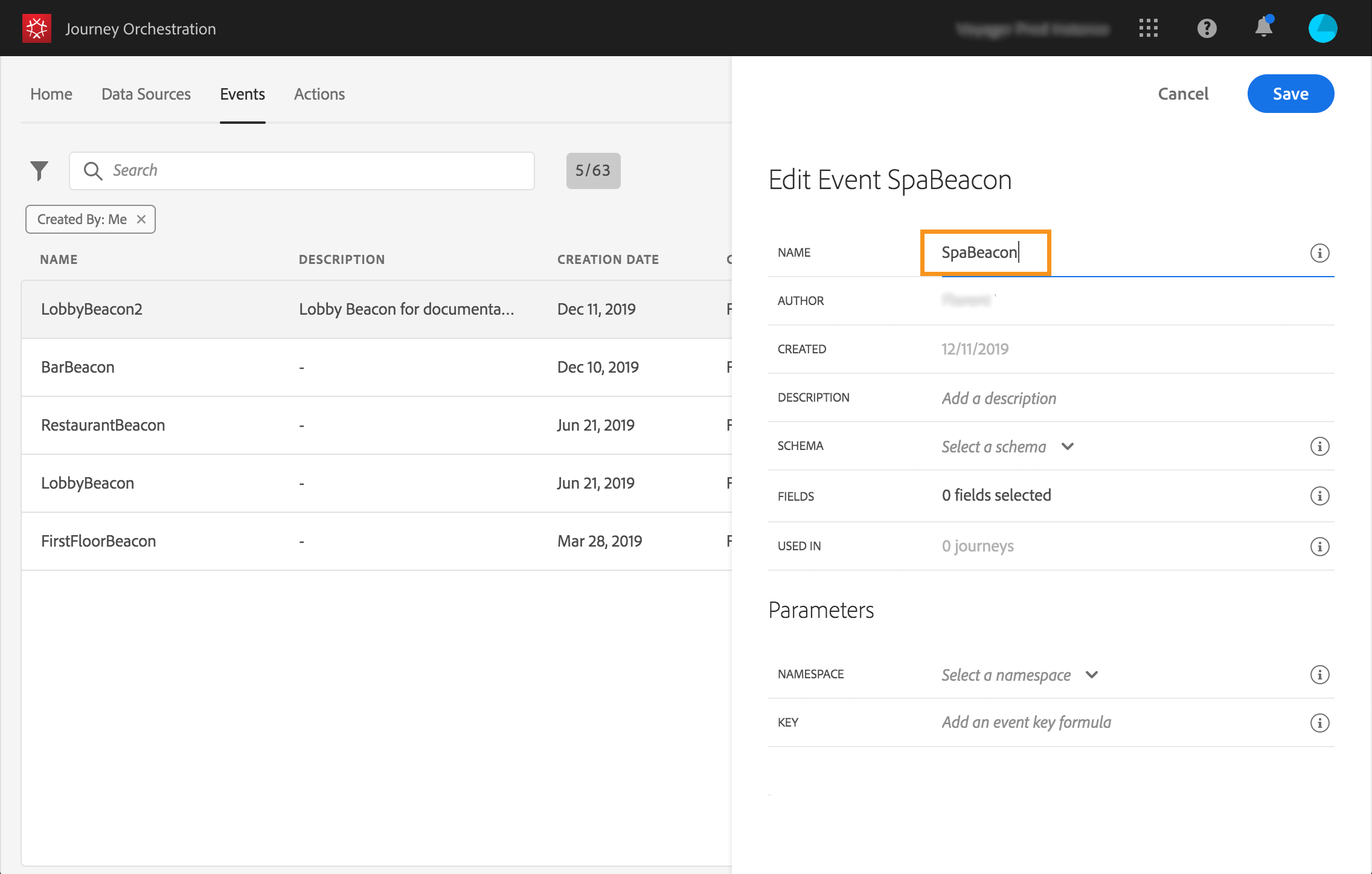Click the events Search box

(302, 171)
